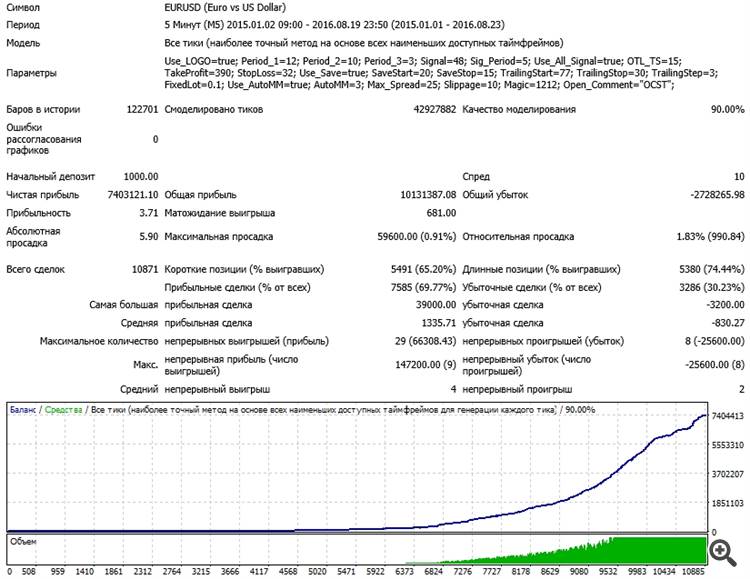Click consecutive wins value 29 (66308.43)

426,341
